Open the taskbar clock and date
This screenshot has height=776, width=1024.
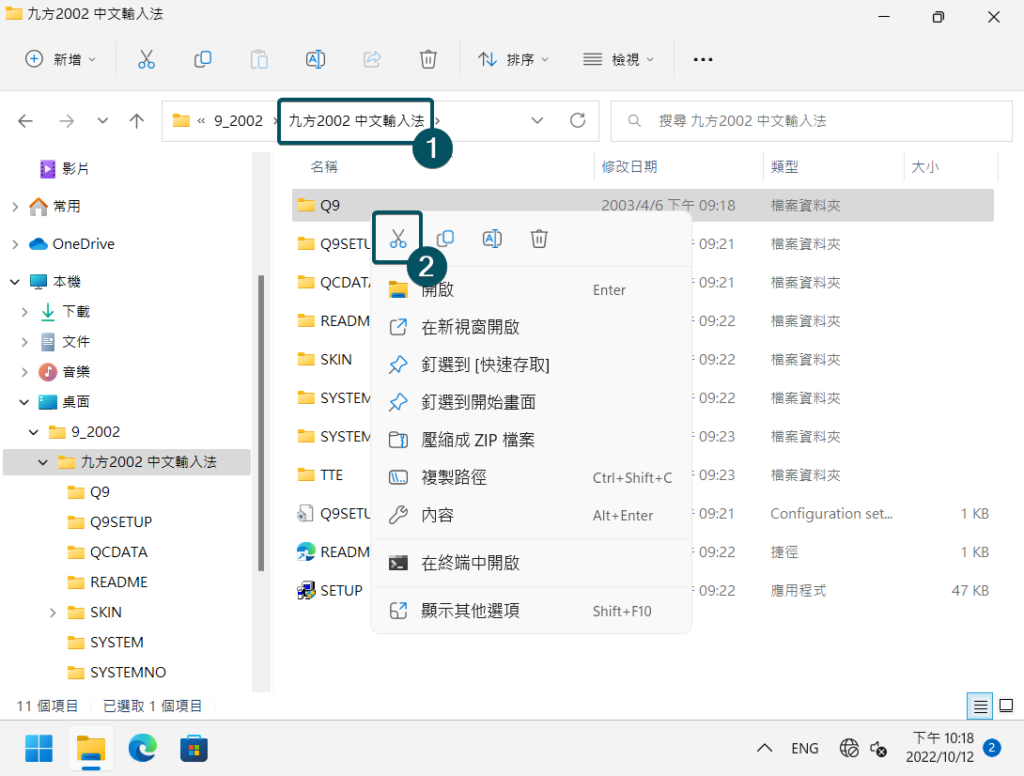click(x=942, y=748)
